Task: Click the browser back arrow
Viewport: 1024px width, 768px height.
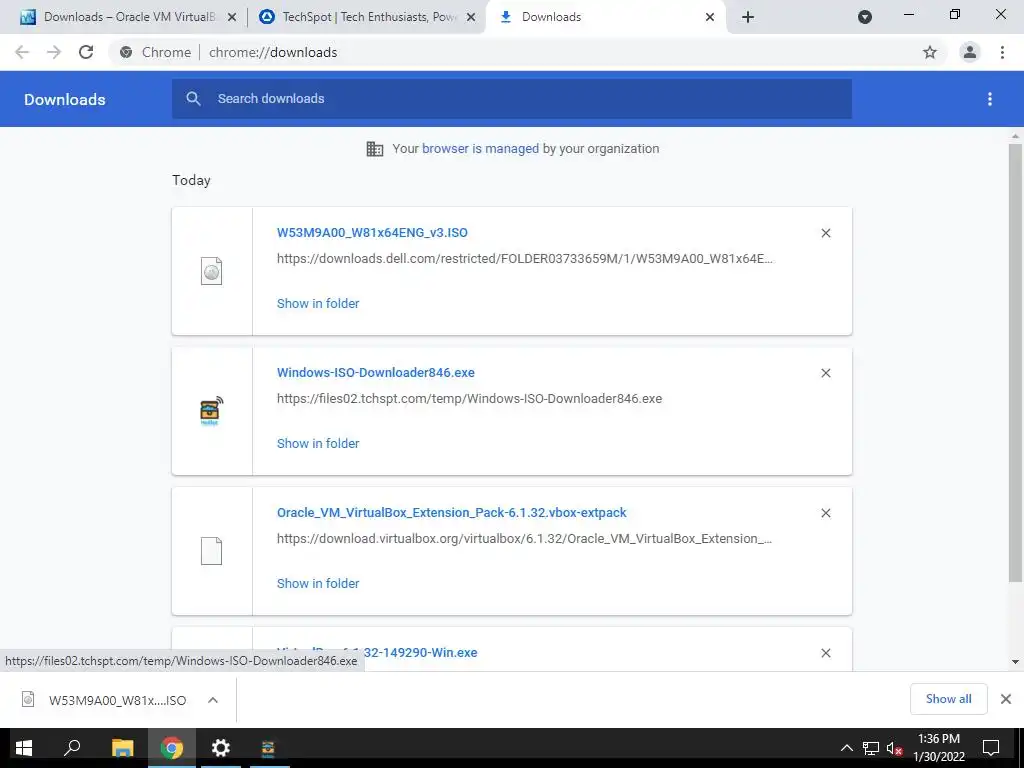Action: pos(22,52)
